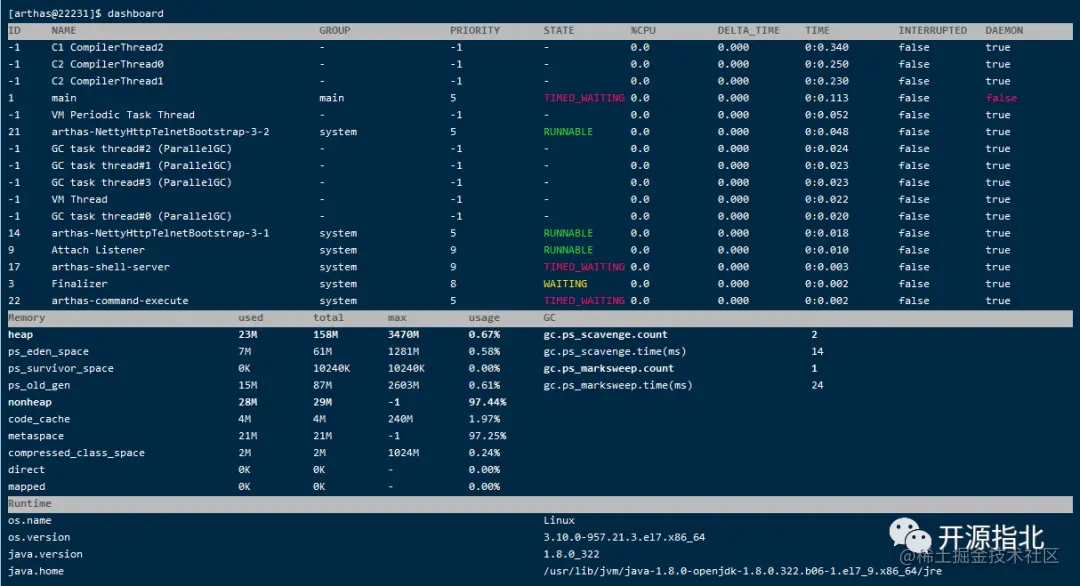Click 'gc.ps_marksweep.time(ms)' metric label
Screen dimensions: 1080x586
tap(617, 385)
